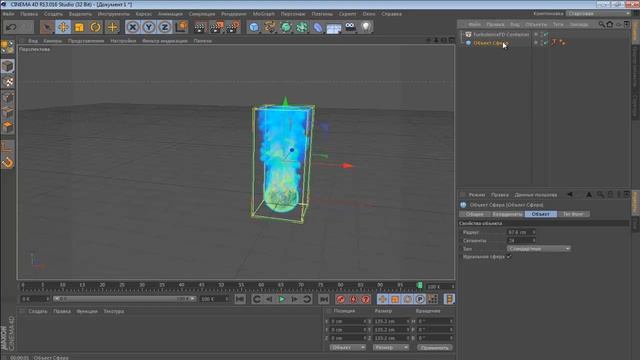Open the floor environment objects icon
The width and height of the screenshot is (640, 360).
coord(334,27)
